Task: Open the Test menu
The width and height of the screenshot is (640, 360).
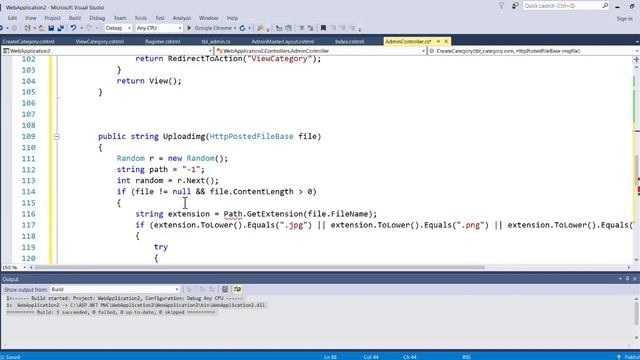Action: pyautogui.click(x=160, y=18)
